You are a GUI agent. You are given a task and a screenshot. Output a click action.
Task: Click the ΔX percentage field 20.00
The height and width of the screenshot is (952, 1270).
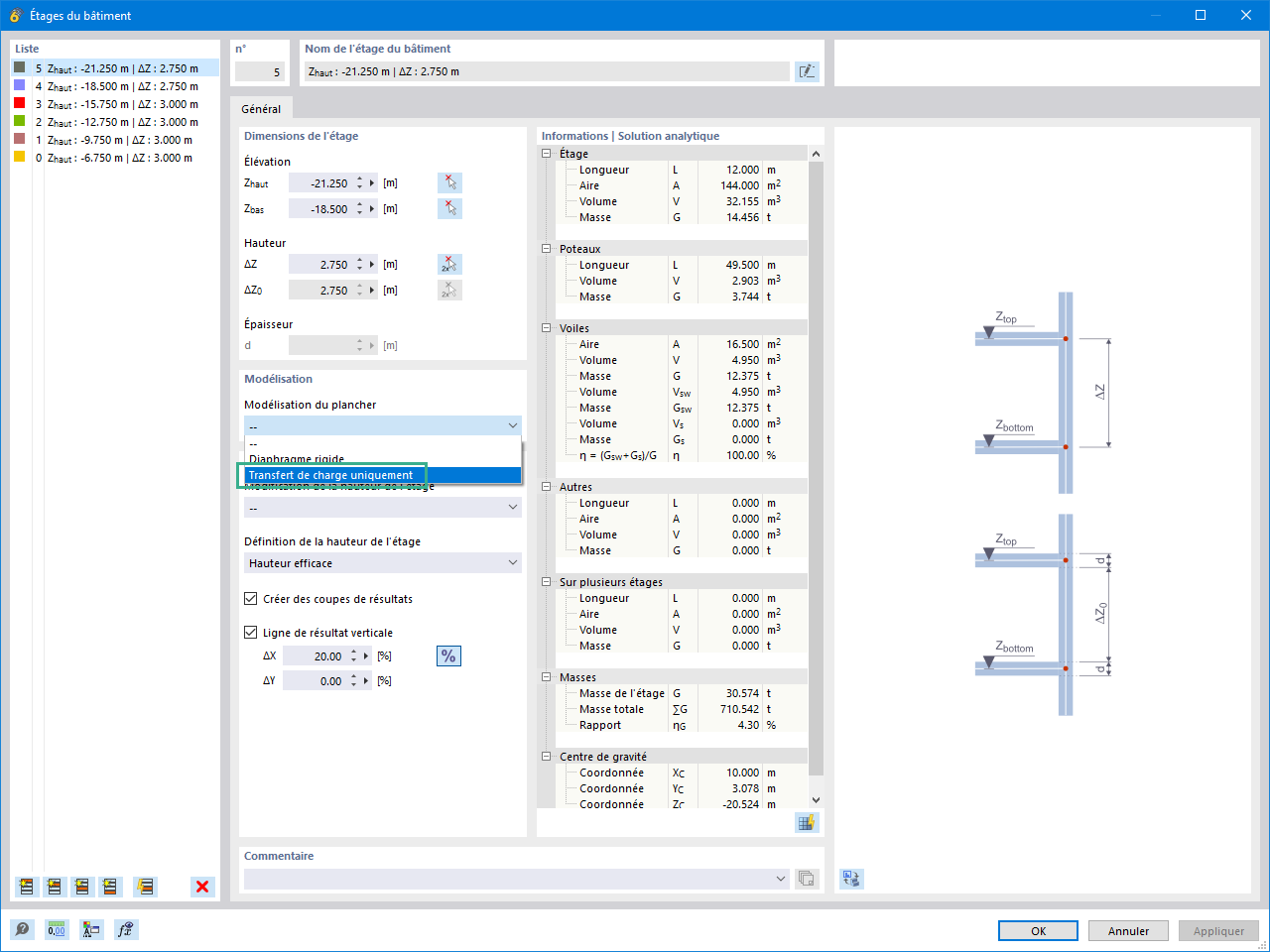click(315, 656)
